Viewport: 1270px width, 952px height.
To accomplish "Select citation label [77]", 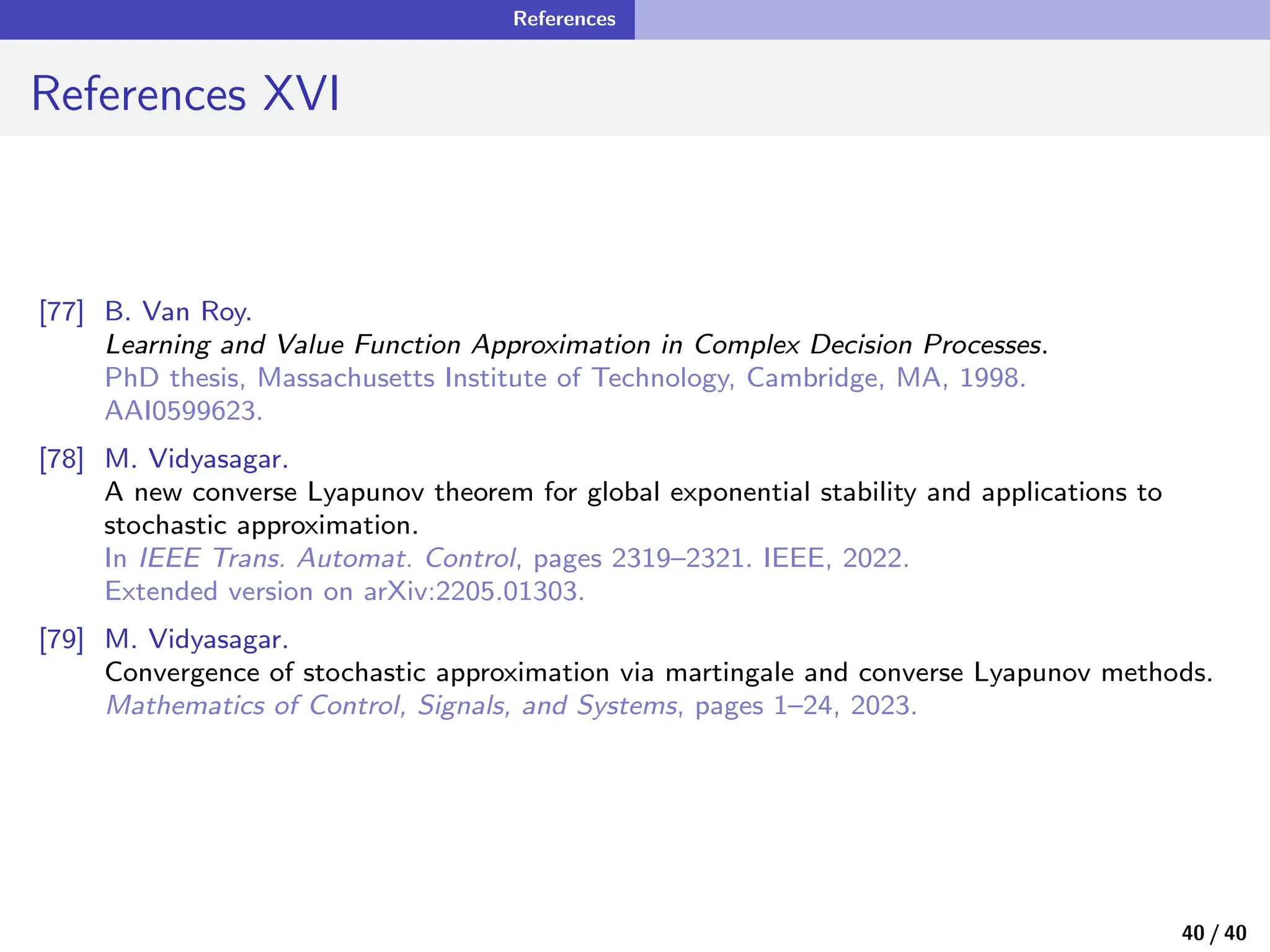I will point(61,312).
